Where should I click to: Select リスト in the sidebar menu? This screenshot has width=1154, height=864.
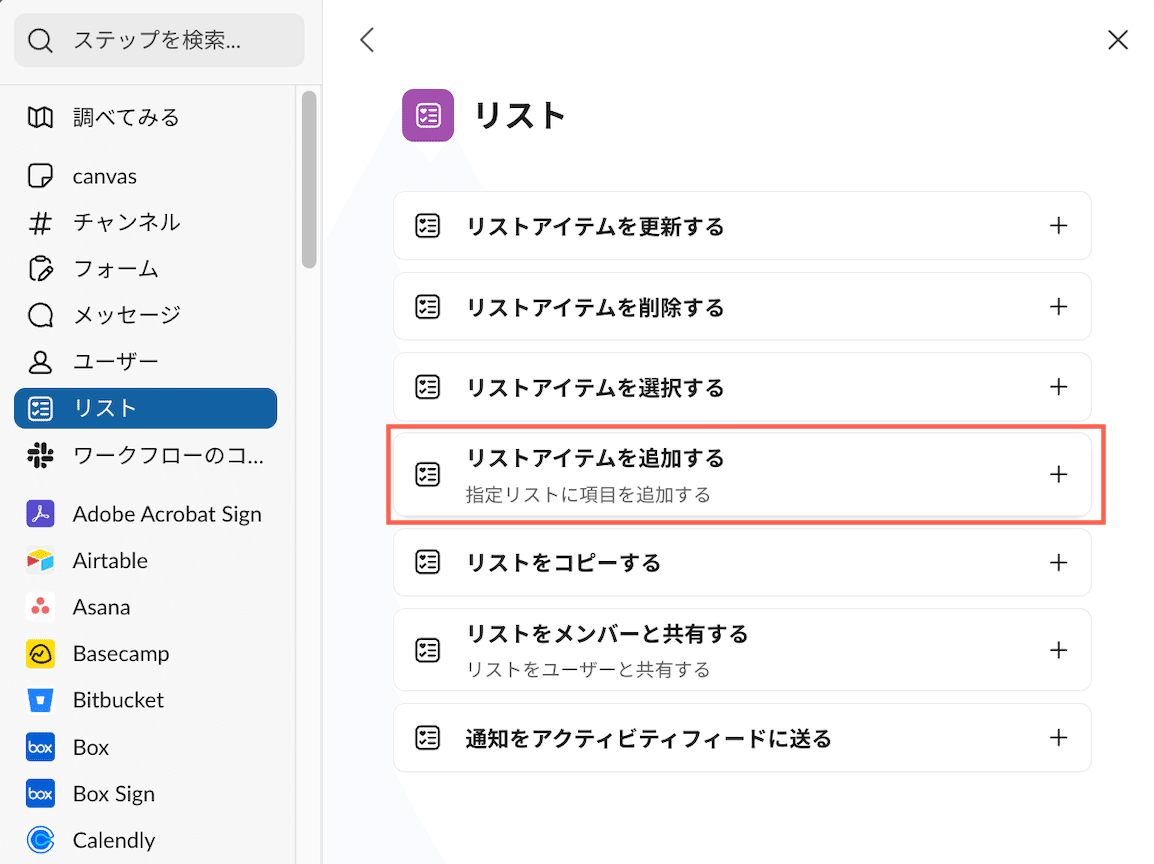(x=145, y=408)
